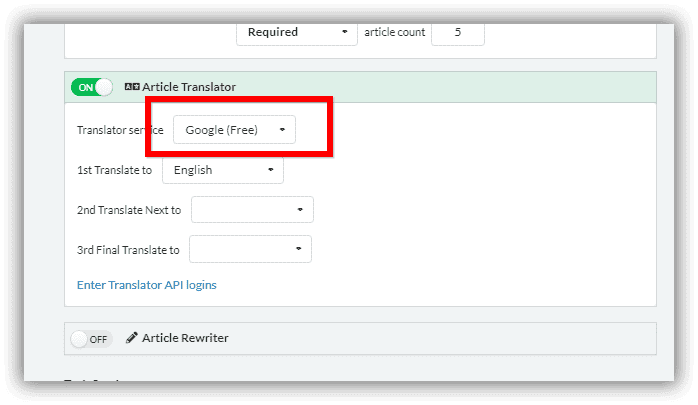The image size is (698, 405).
Task: Click the caret on 2nd Translate Next dropdown
Action: [x=300, y=209]
